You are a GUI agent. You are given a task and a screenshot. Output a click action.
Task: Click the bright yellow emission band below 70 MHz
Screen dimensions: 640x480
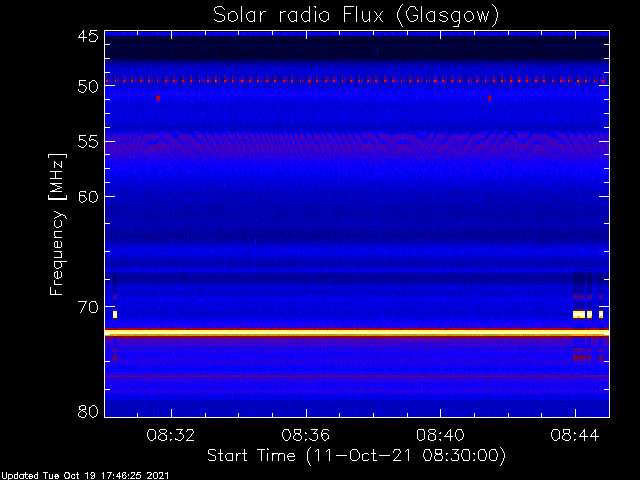357,333
